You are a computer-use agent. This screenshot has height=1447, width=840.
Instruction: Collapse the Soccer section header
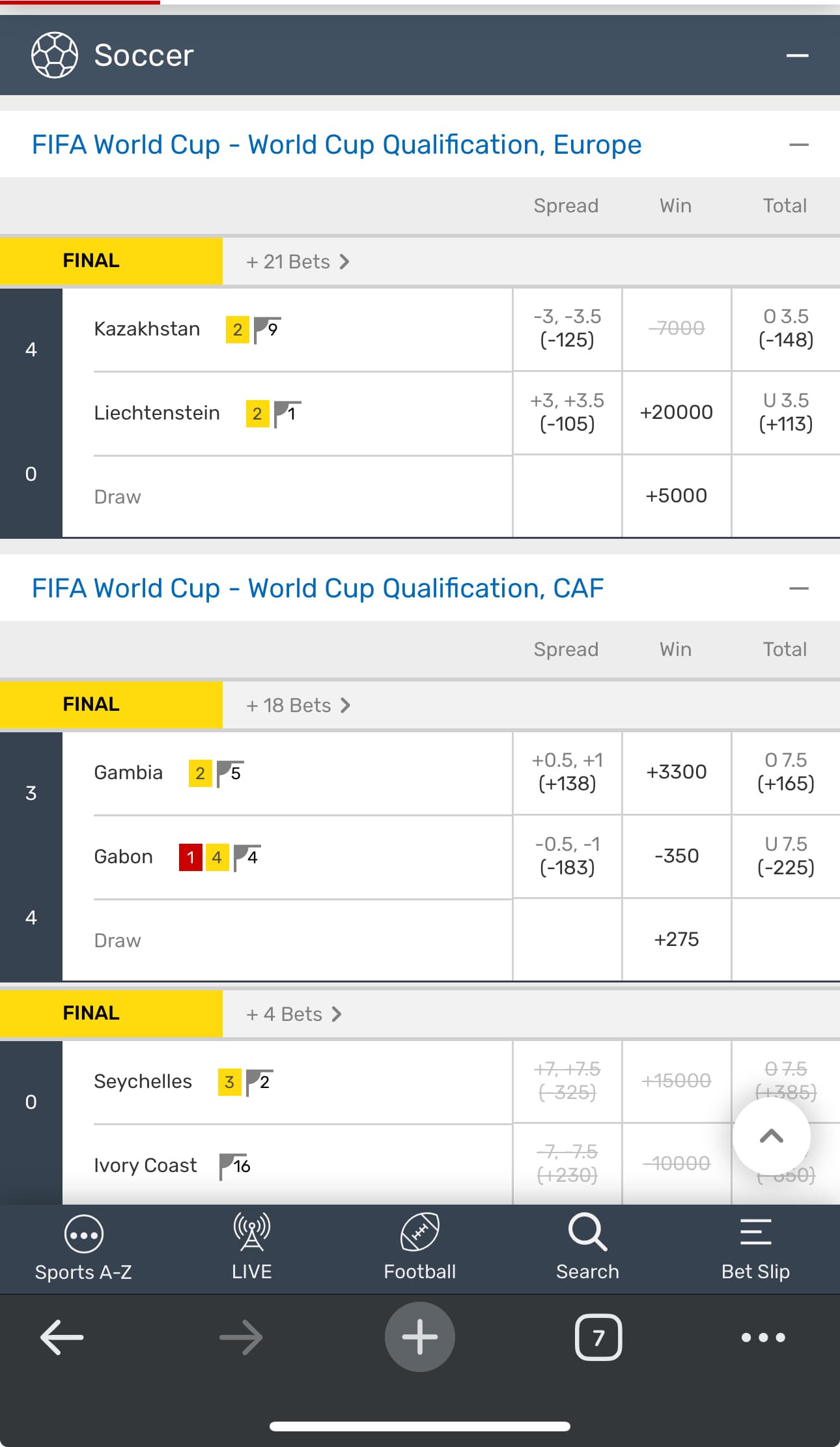tap(797, 55)
